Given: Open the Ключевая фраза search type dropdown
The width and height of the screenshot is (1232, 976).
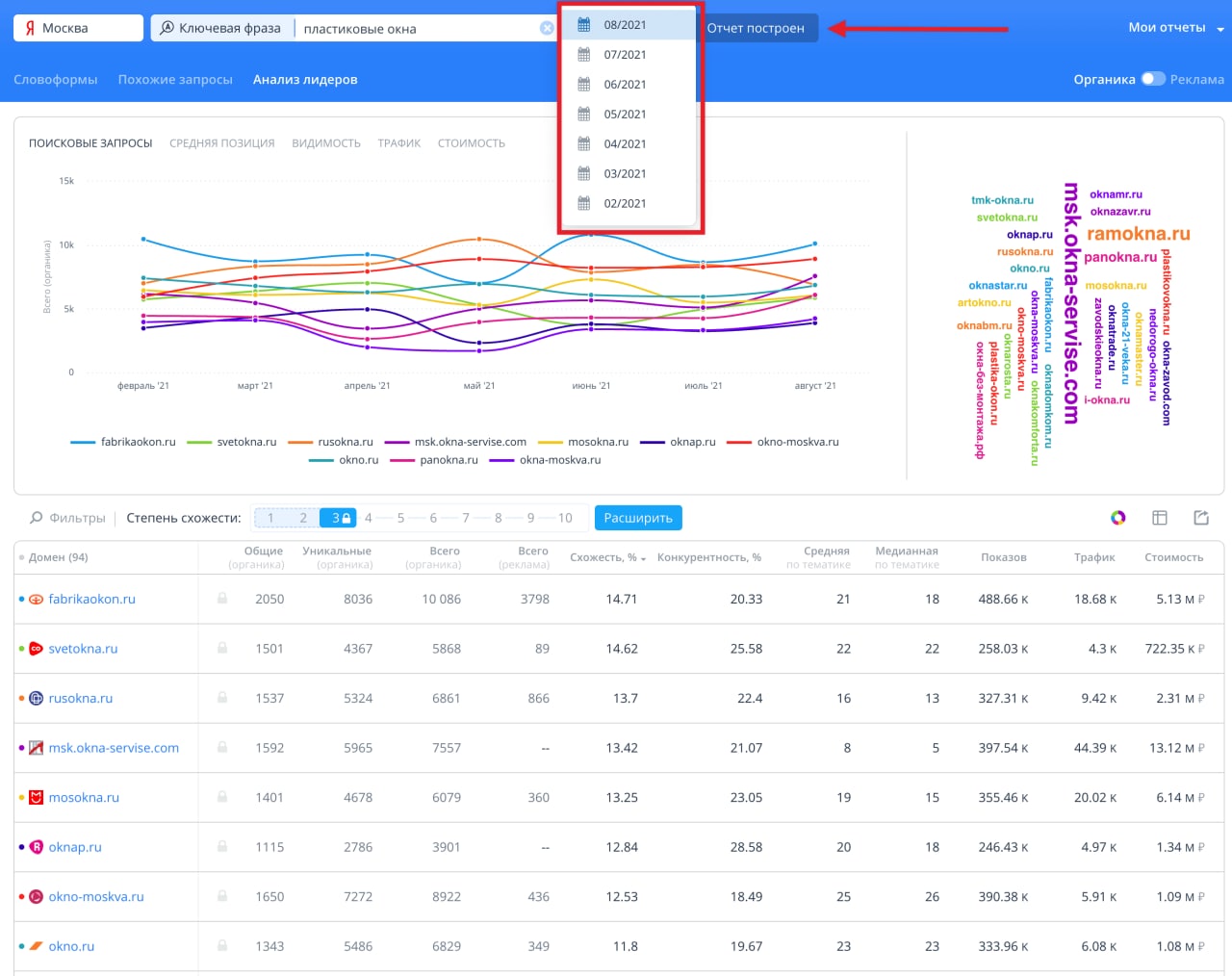Looking at the screenshot, I should click(x=220, y=28).
